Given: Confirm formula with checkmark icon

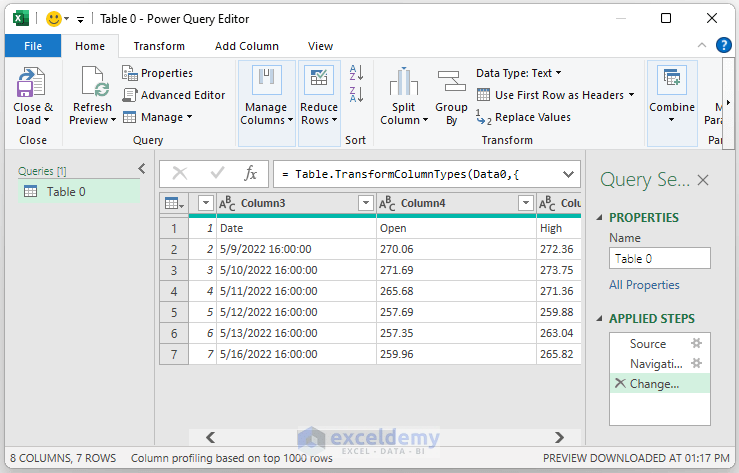Looking at the screenshot, I should (x=217, y=174).
